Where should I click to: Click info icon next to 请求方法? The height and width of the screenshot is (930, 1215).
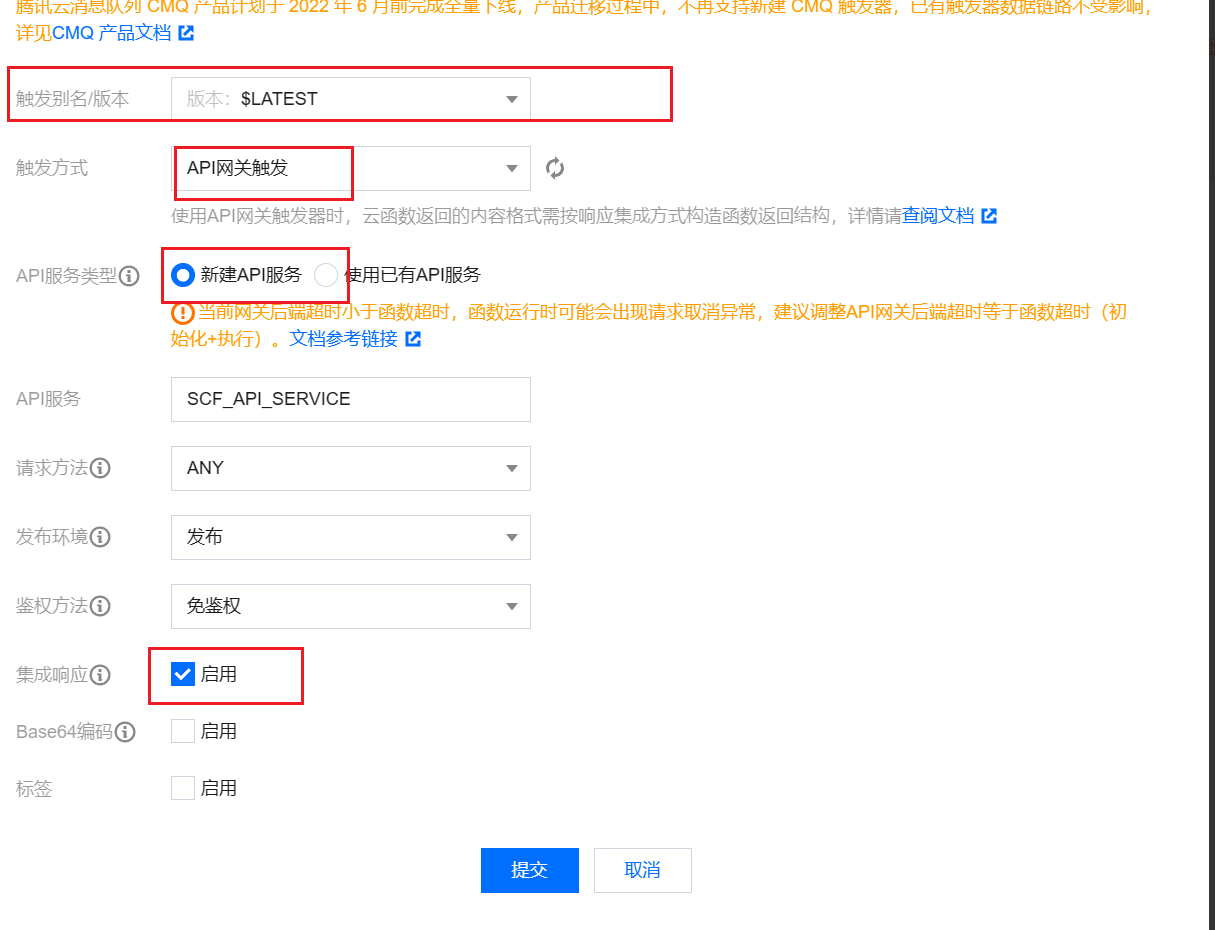click(x=100, y=468)
